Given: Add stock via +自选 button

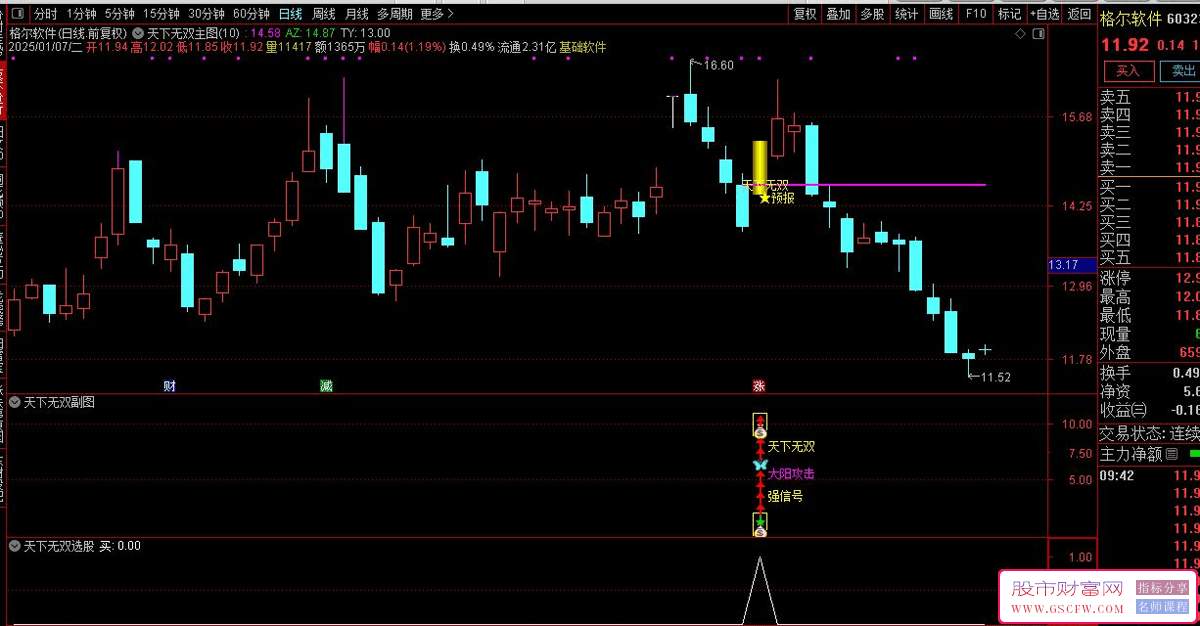Looking at the screenshot, I should 1044,14.
